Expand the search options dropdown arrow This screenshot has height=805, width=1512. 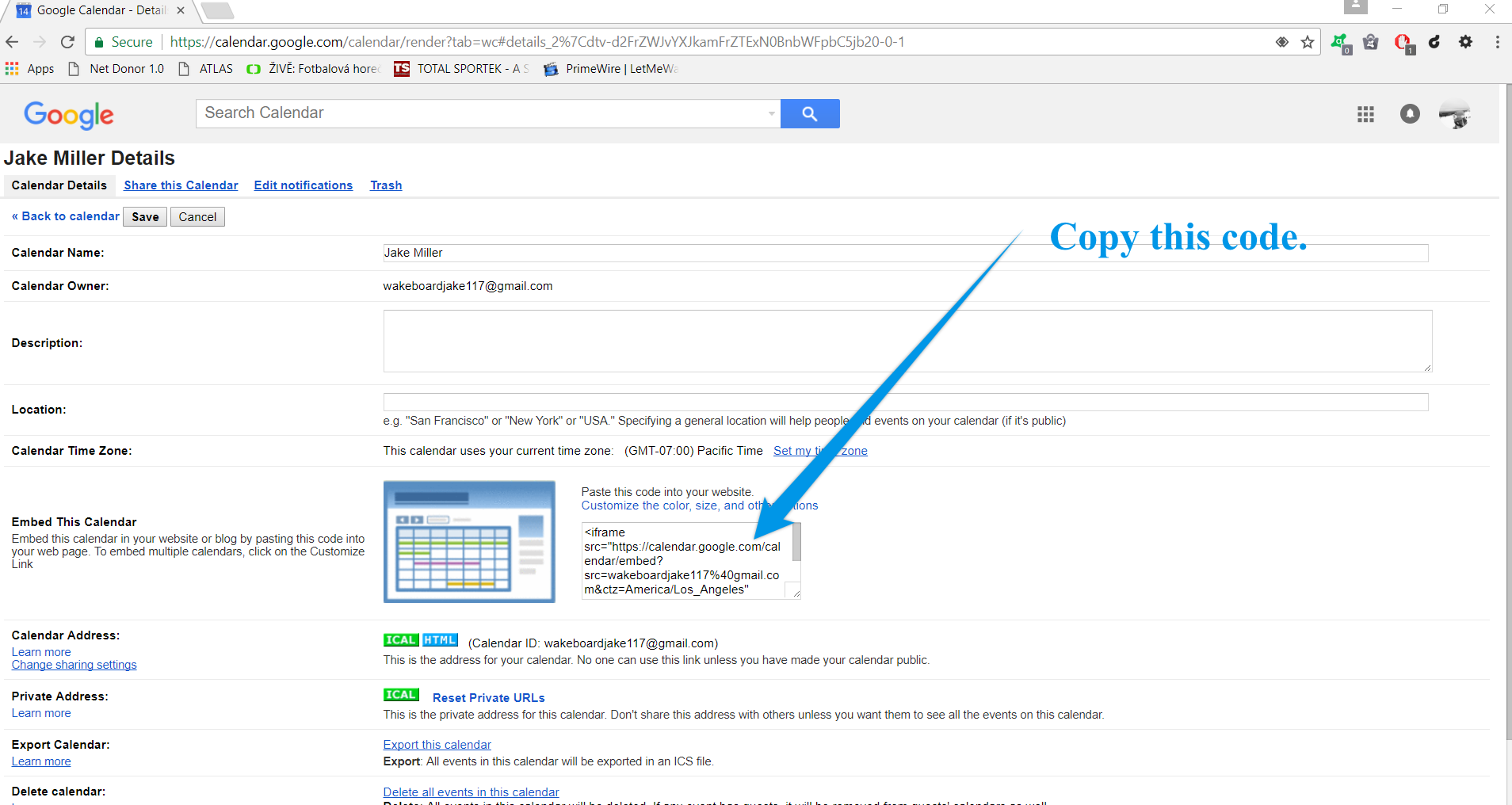click(x=771, y=113)
